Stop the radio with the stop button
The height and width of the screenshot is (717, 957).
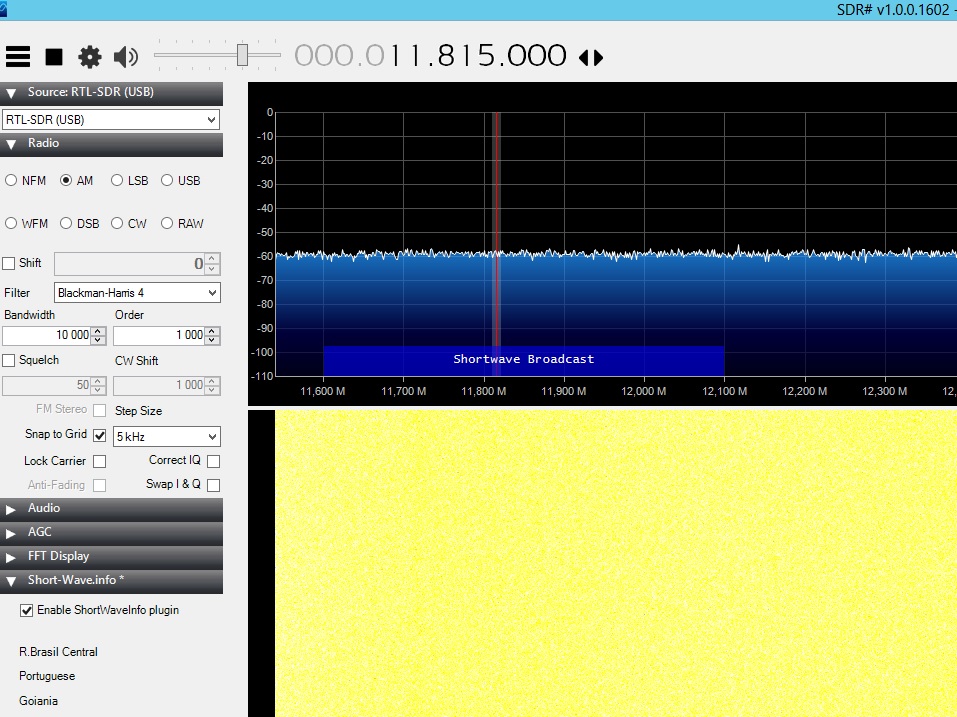(x=54, y=57)
